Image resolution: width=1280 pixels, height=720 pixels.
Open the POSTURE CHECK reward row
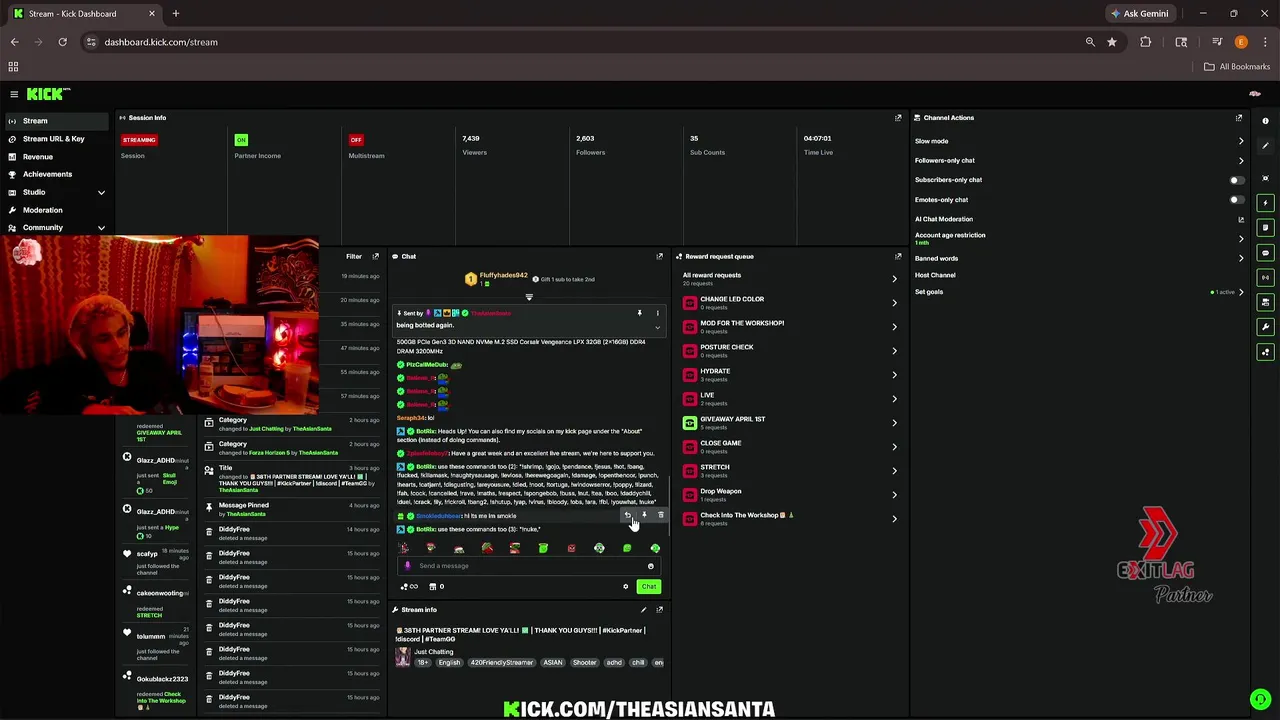790,351
